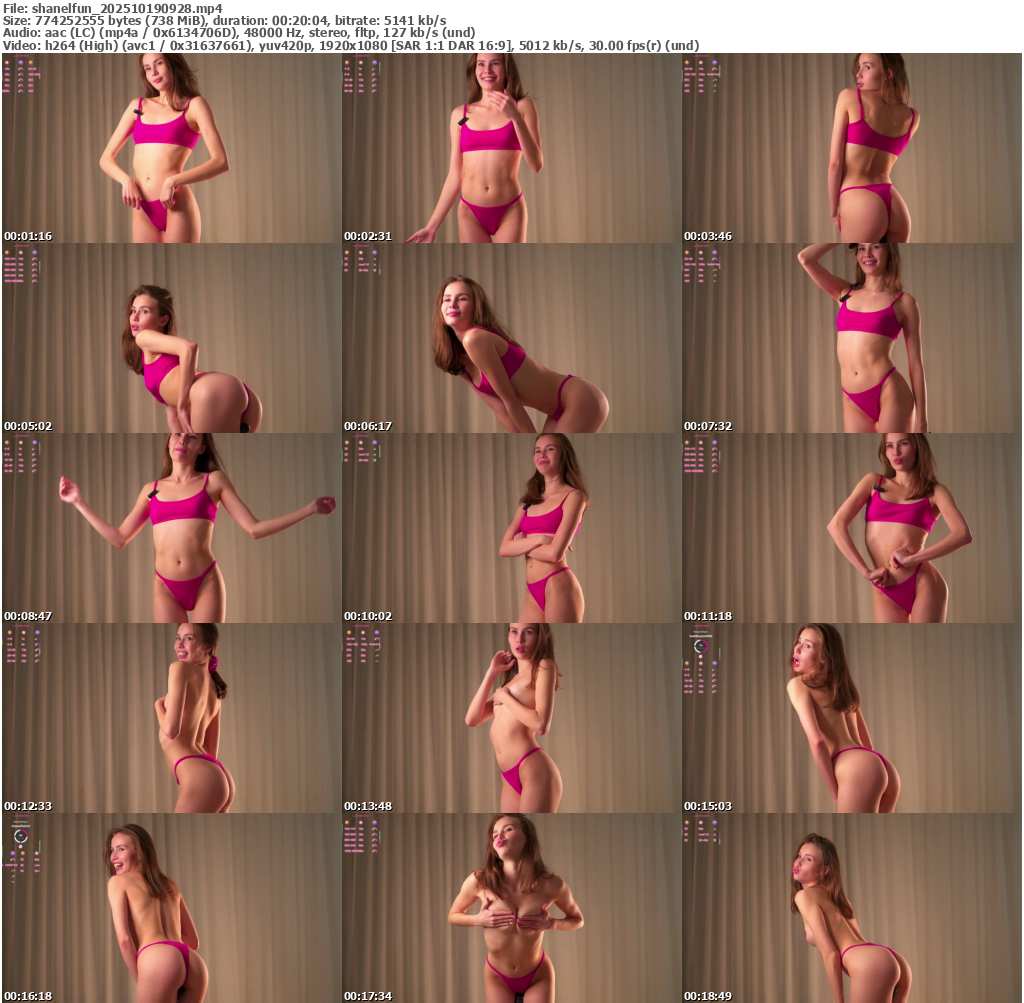Click the circular overlay icon in 00:16:18 frame
Screen dimensions: 1024x1003
(21, 836)
